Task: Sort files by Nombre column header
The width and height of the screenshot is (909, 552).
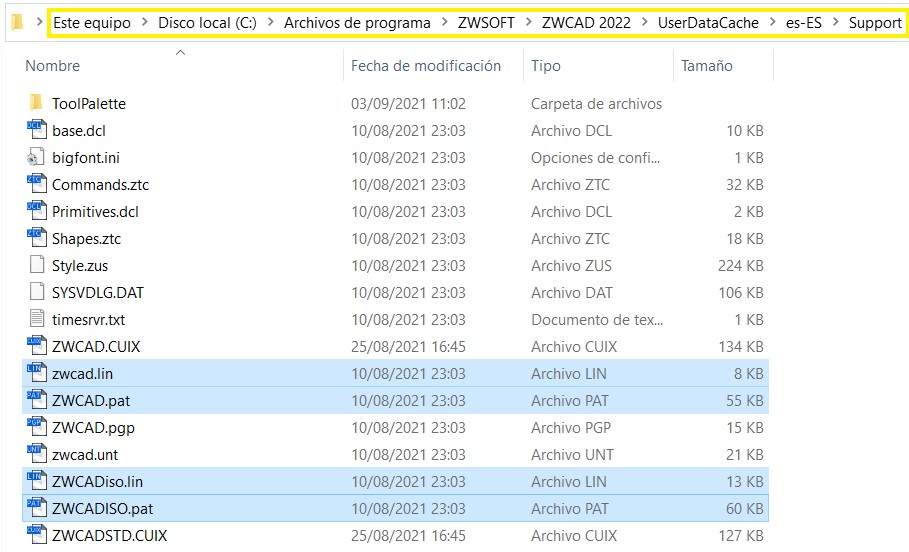Action: [x=52, y=66]
